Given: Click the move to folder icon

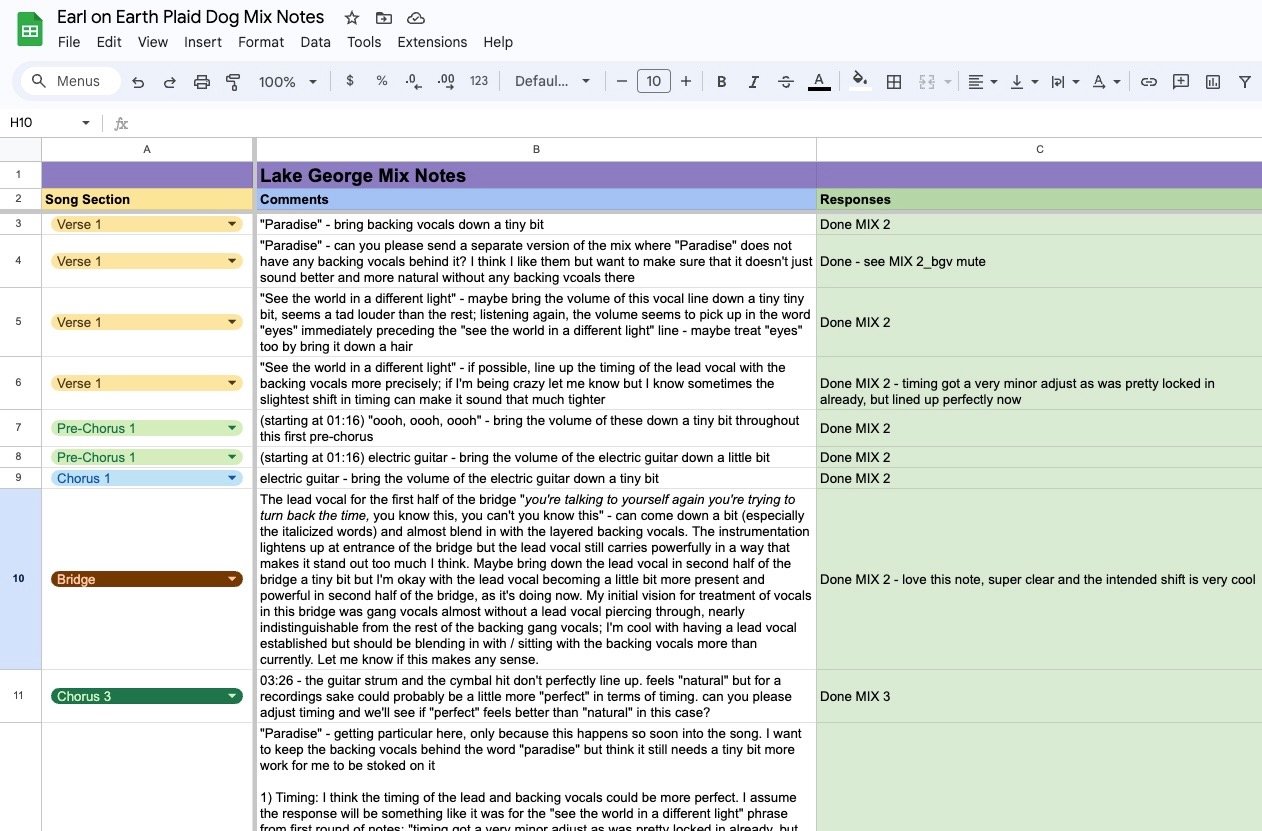Looking at the screenshot, I should click(x=384, y=18).
